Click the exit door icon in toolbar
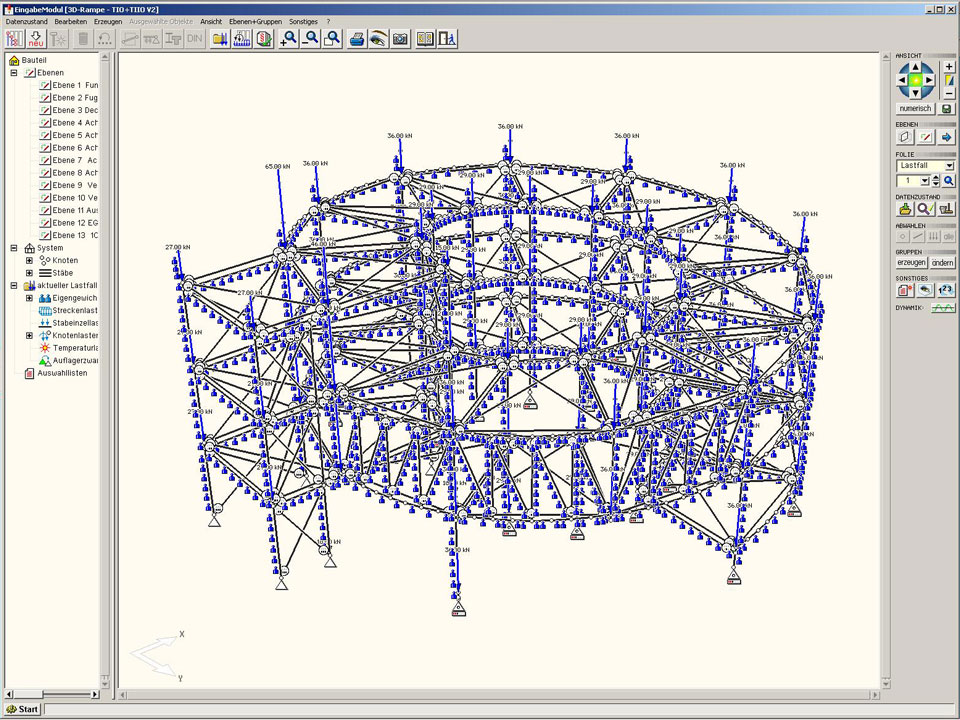Screen dimensions: 960x720 (x=447, y=39)
